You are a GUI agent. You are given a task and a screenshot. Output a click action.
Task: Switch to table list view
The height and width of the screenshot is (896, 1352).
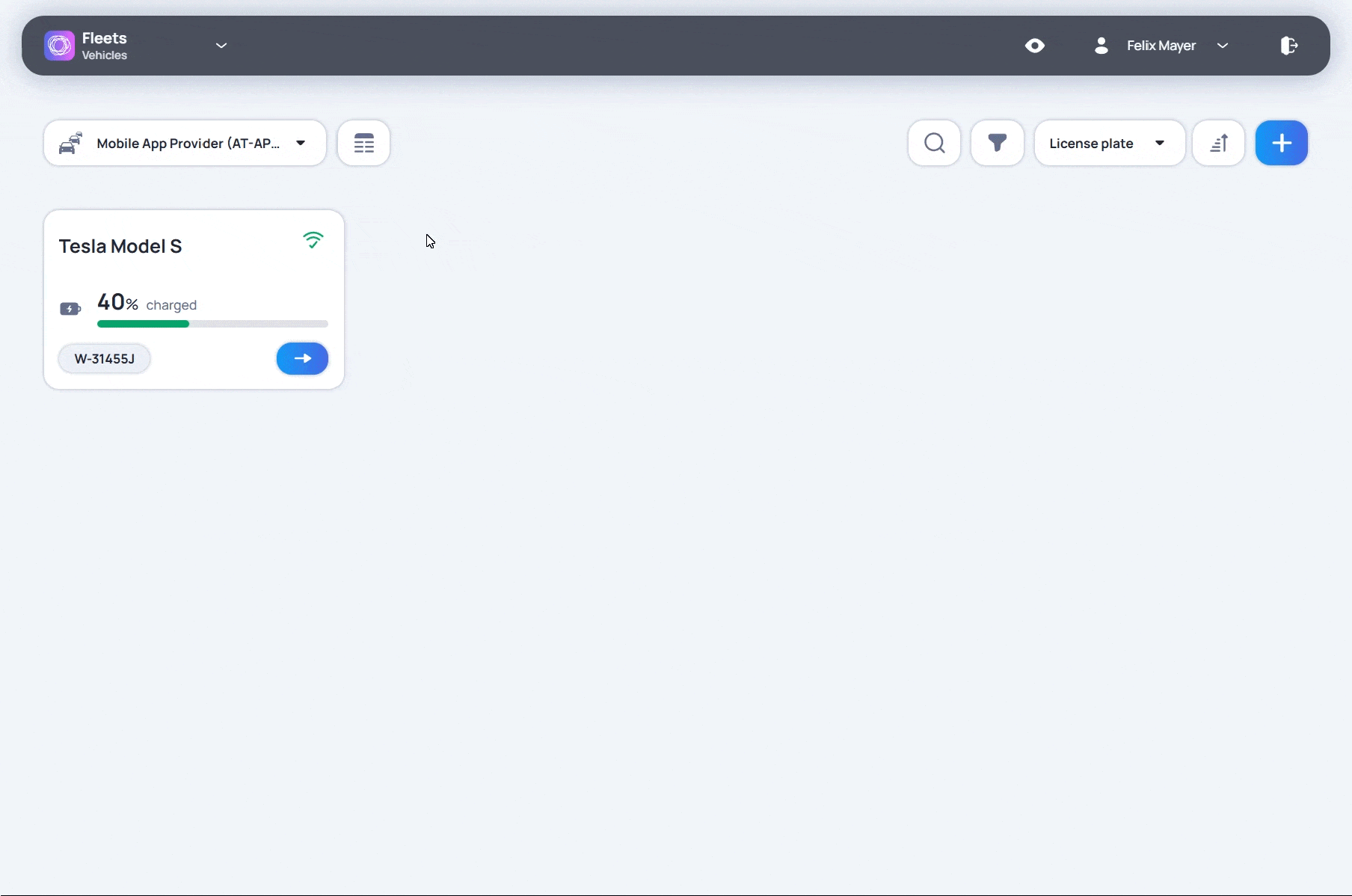363,143
